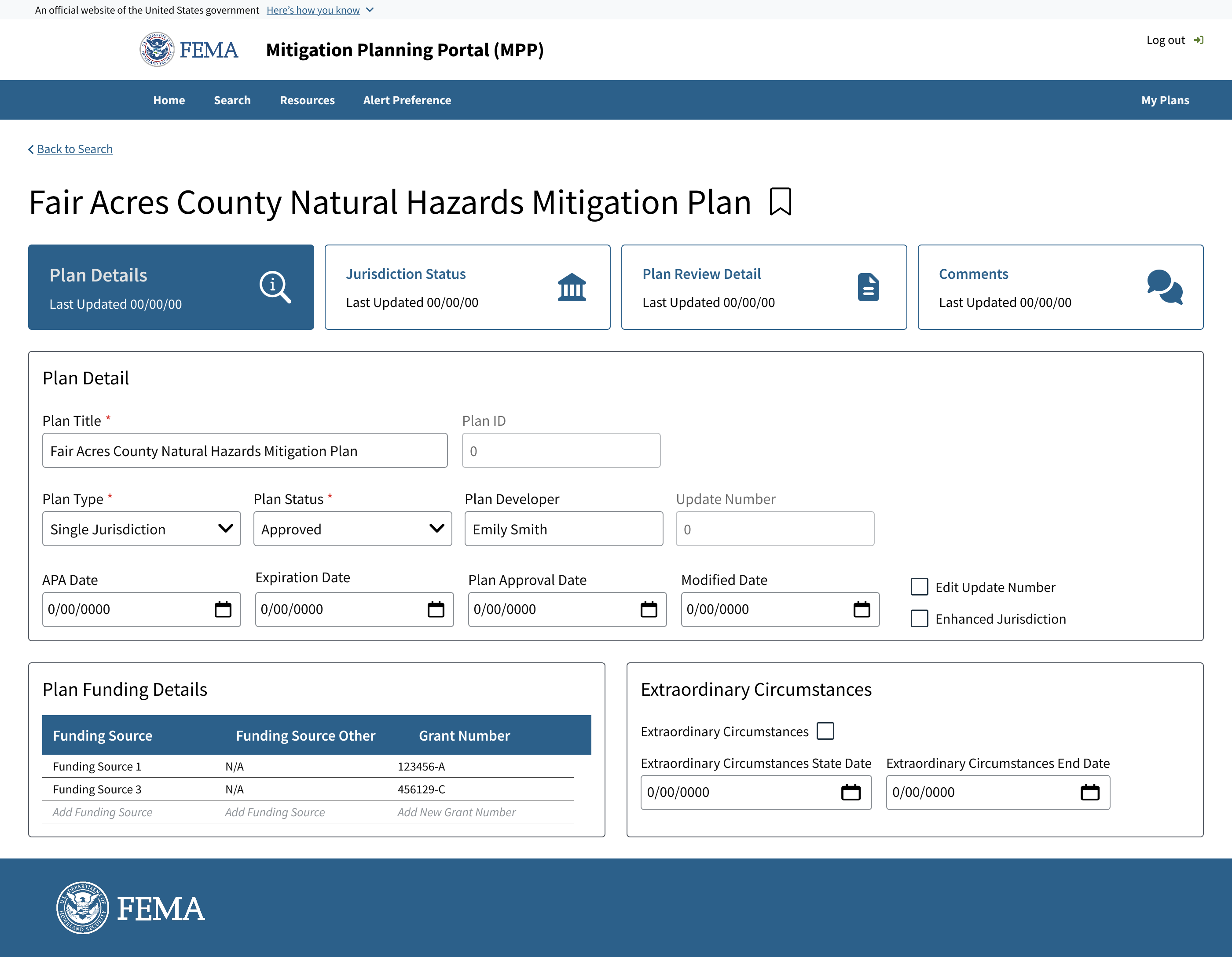
Task: Click the bookmark icon beside plan title
Action: pyautogui.click(x=780, y=202)
